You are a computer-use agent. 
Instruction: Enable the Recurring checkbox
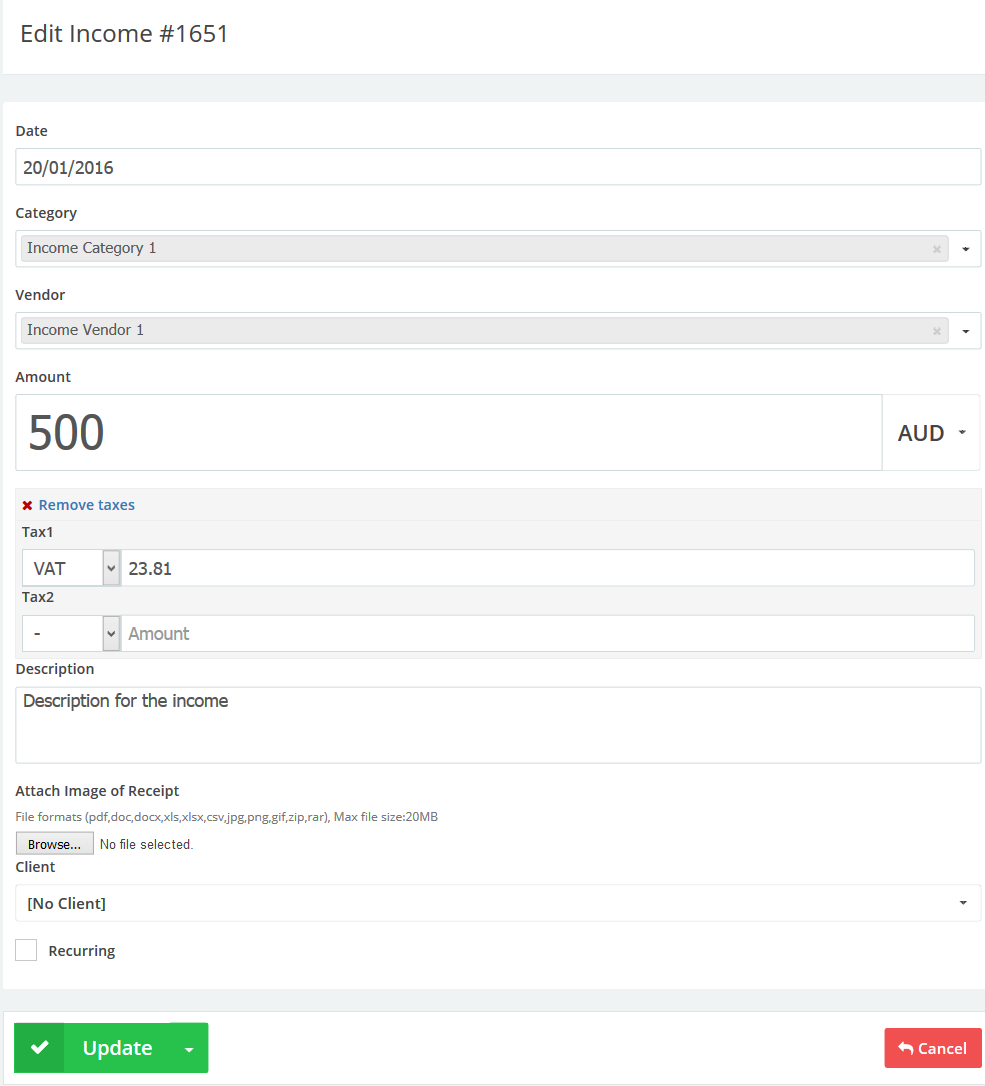point(26,950)
